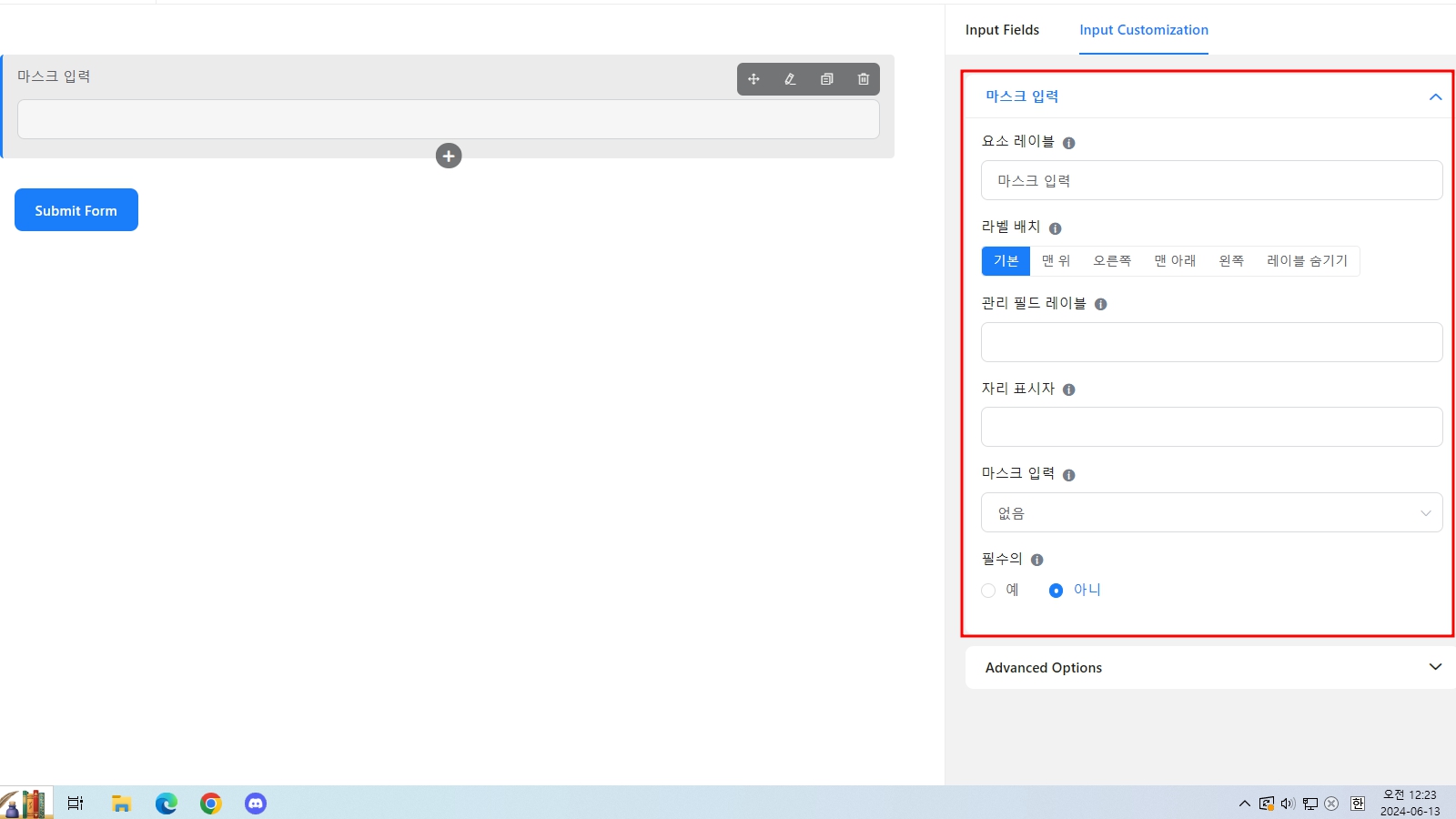Click the move (drag) icon on the field toolbar
The image size is (1456, 819).
pos(753,79)
